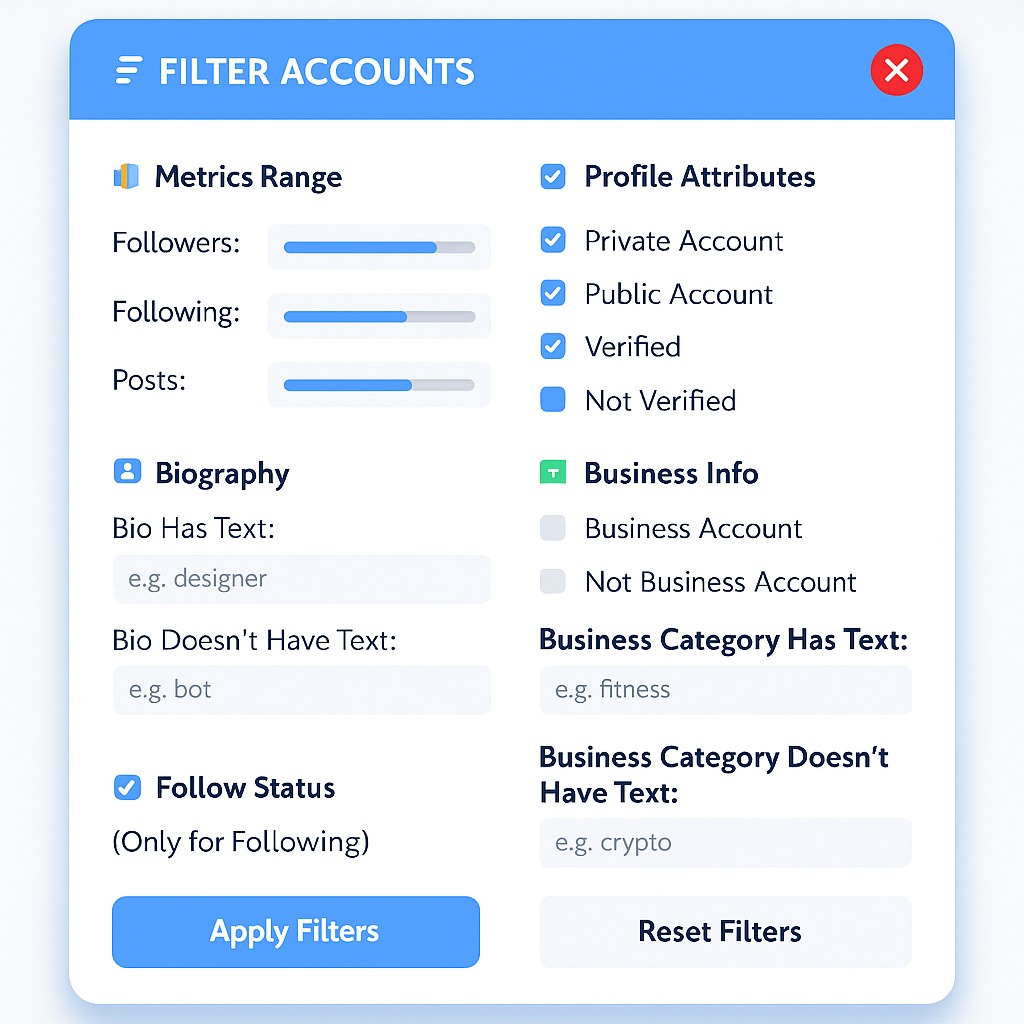Uncheck the Private Account checkbox
The height and width of the screenshot is (1024, 1024).
[552, 240]
